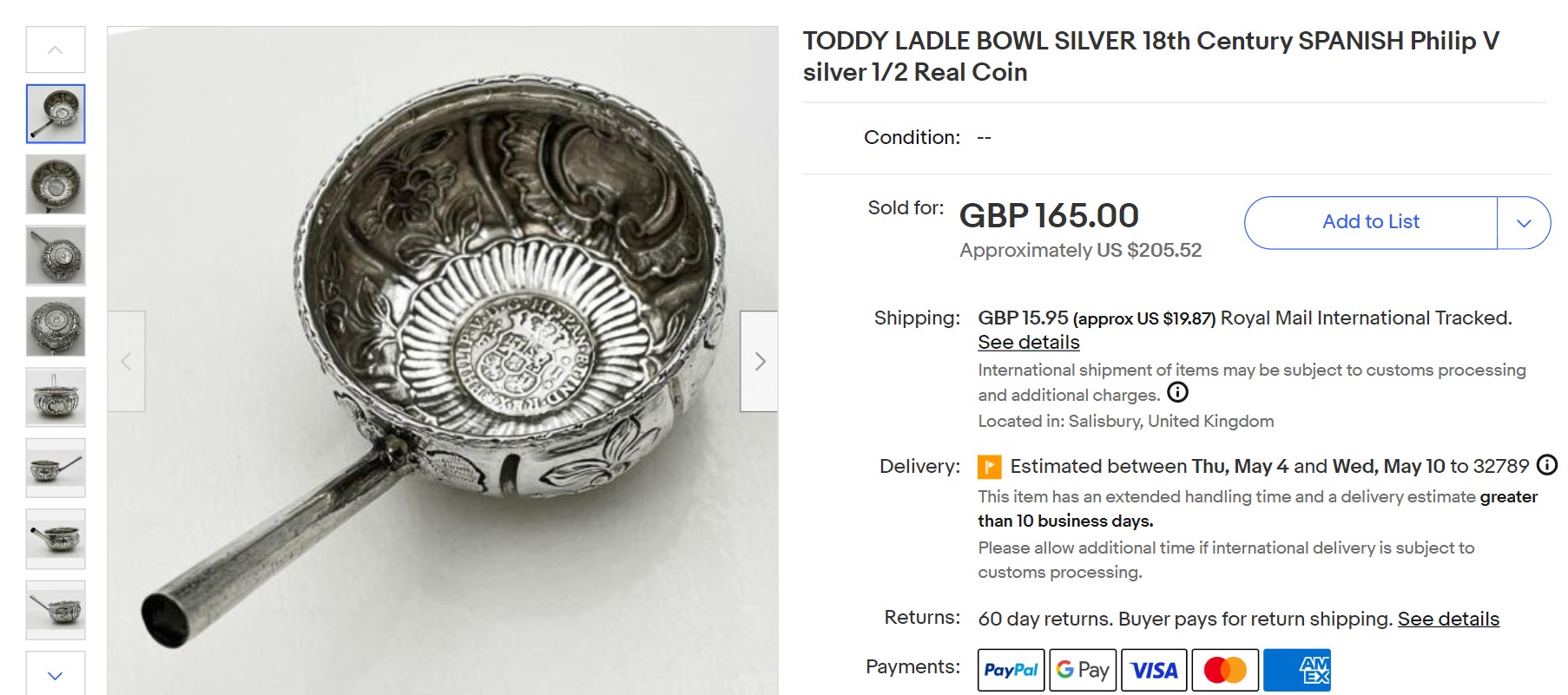Select the highlighted first thumbnail image

56,114
